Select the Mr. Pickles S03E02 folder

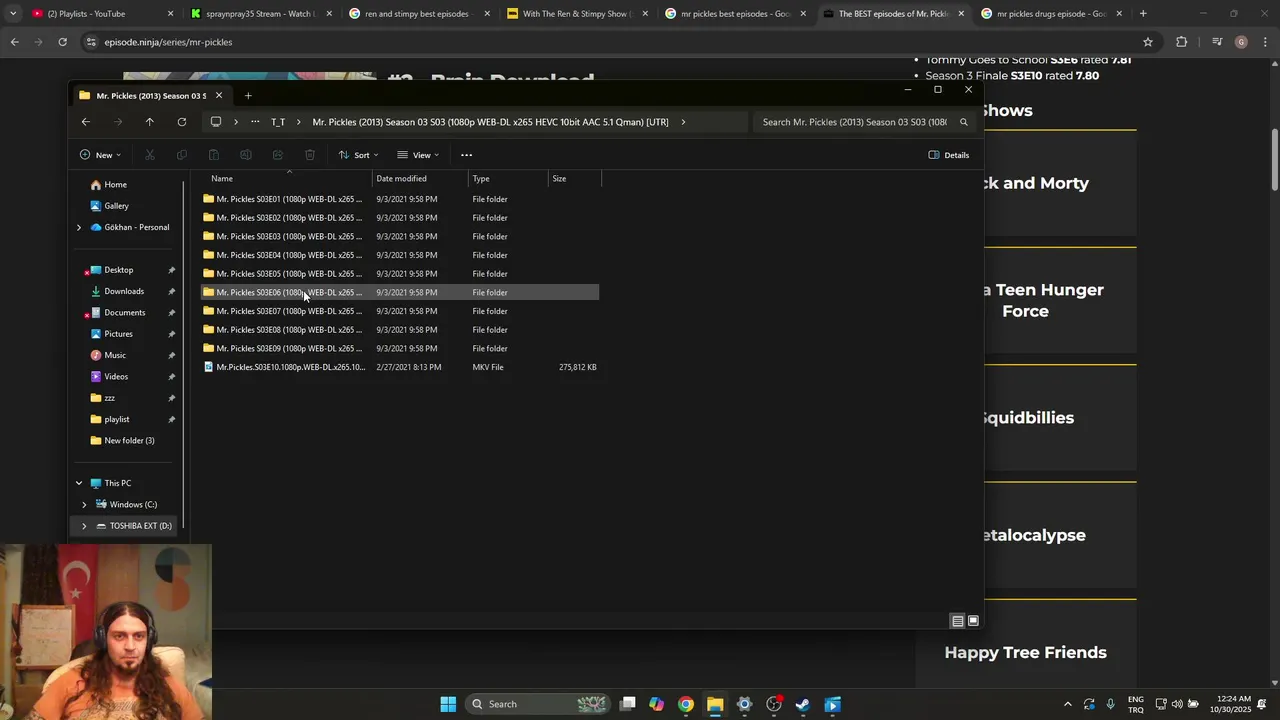tap(400, 218)
